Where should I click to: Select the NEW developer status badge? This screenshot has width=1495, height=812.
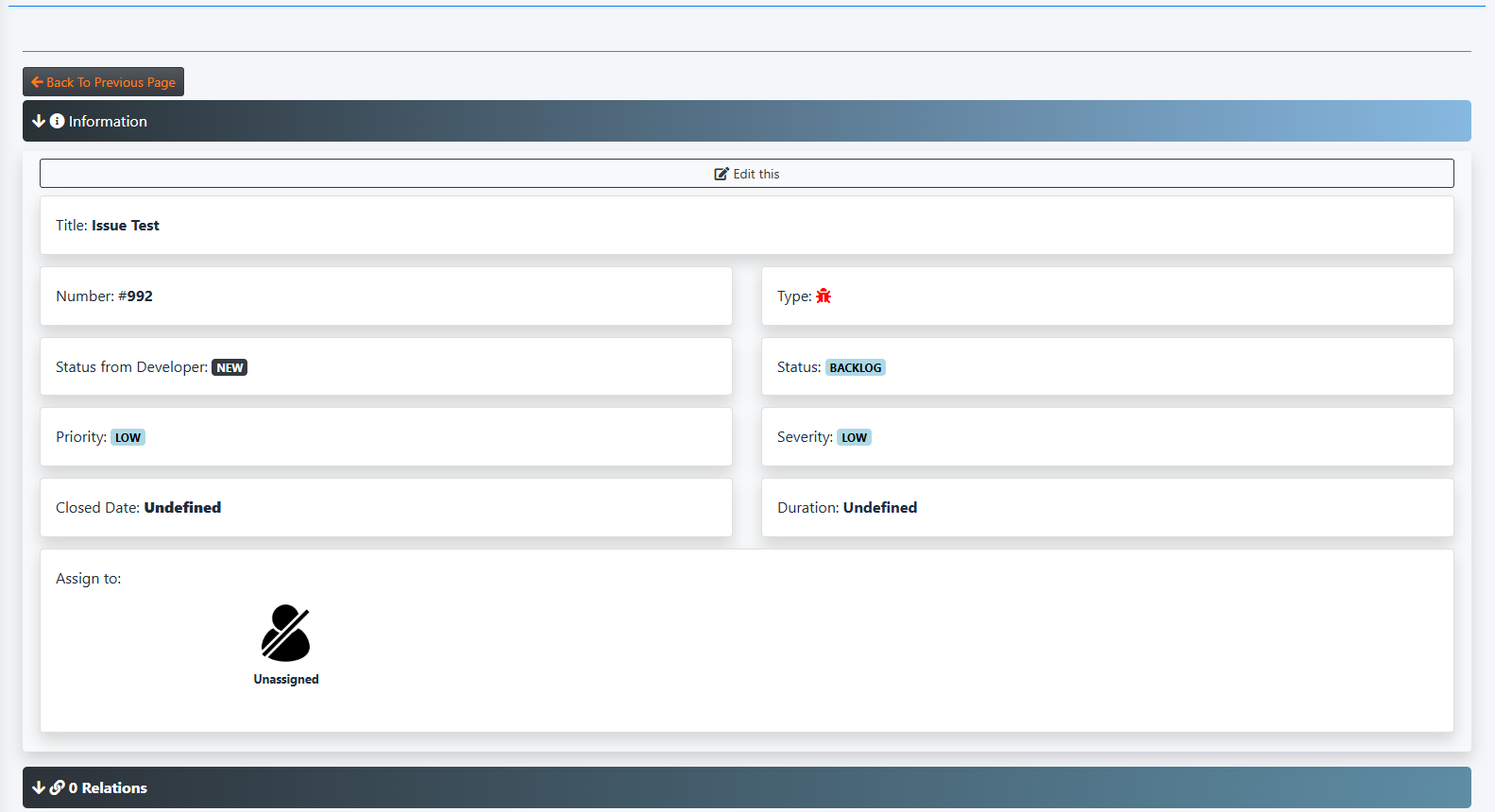[229, 367]
